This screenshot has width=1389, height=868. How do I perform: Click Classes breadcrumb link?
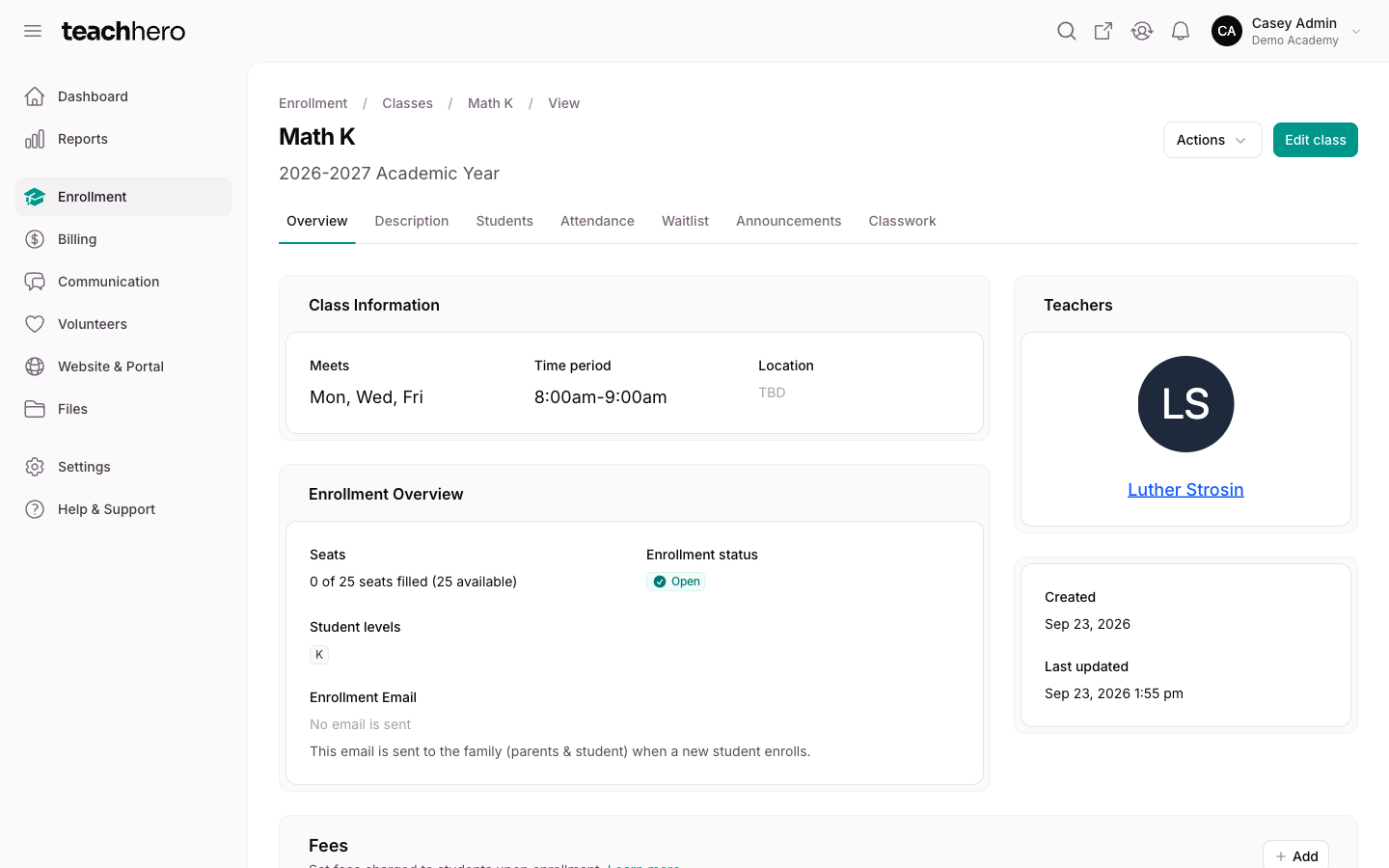point(407,103)
